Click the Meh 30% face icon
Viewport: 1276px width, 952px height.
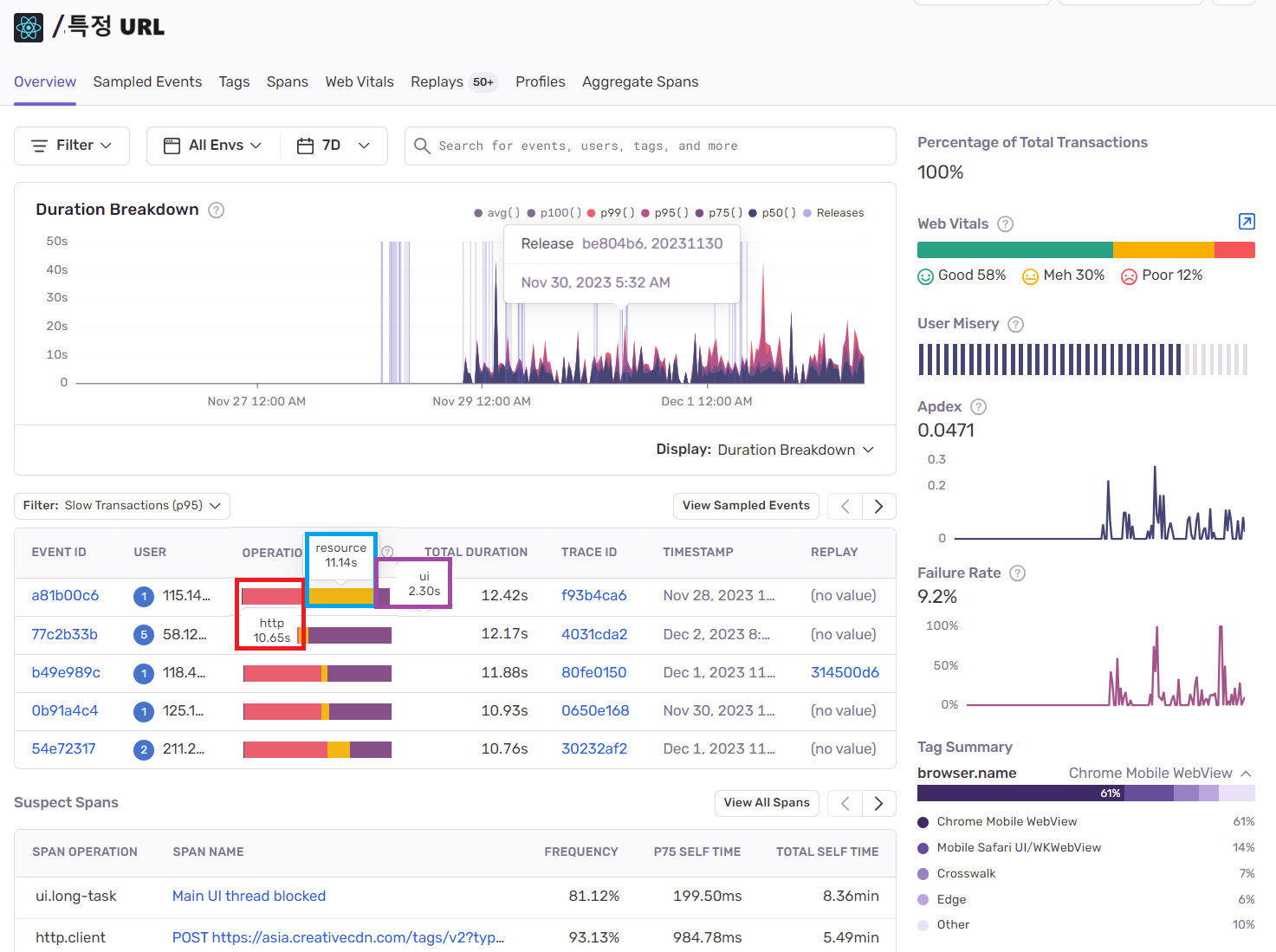pyautogui.click(x=1030, y=276)
